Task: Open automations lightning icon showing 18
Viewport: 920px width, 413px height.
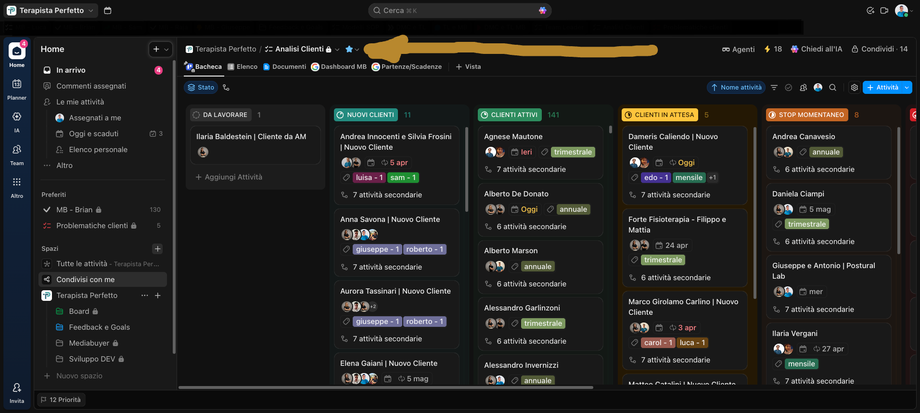Action: (x=773, y=49)
